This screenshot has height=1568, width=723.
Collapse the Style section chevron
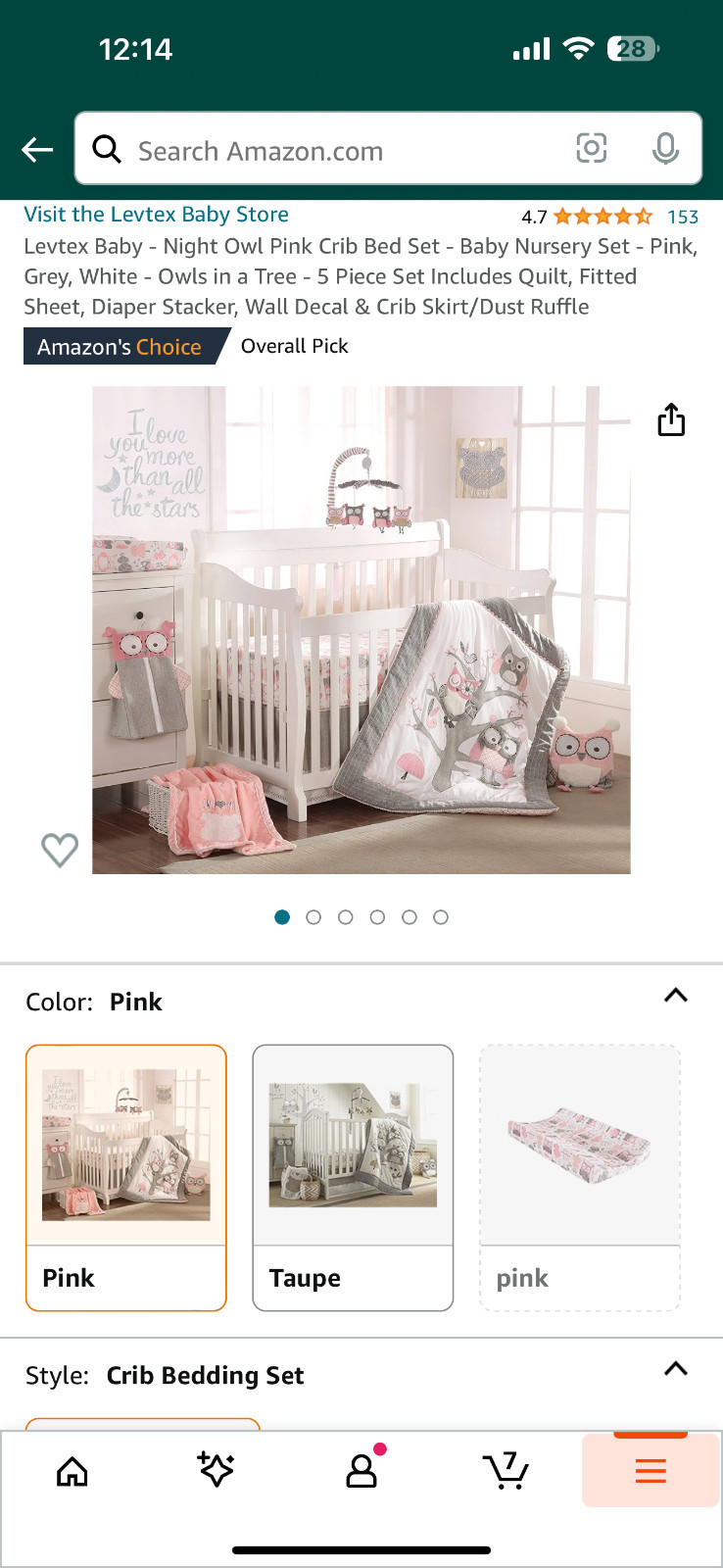(x=676, y=1369)
